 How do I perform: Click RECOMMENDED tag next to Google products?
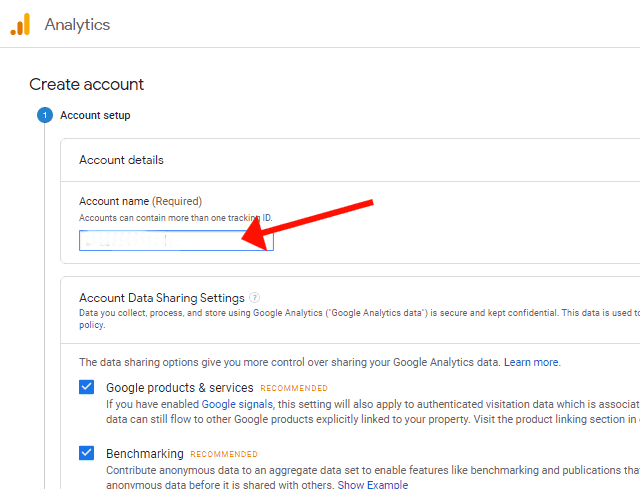click(x=294, y=388)
